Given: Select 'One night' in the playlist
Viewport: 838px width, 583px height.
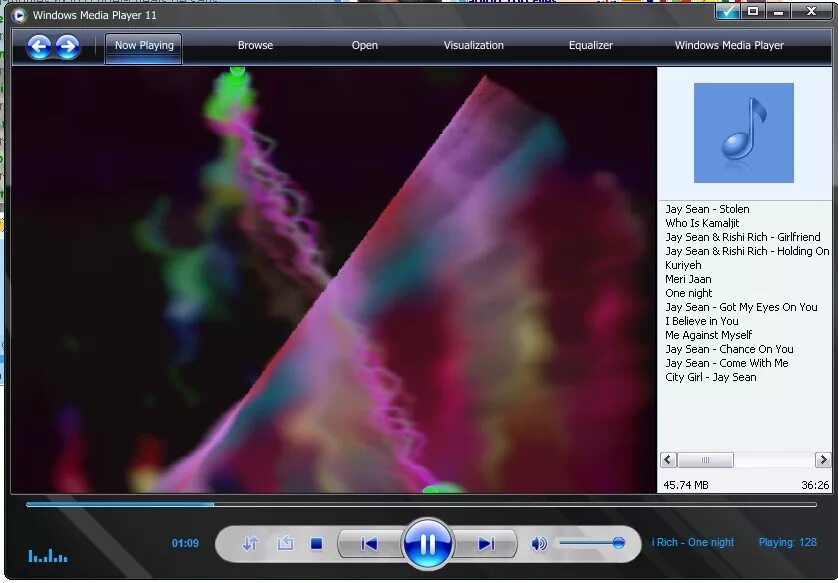Looking at the screenshot, I should click(688, 293).
